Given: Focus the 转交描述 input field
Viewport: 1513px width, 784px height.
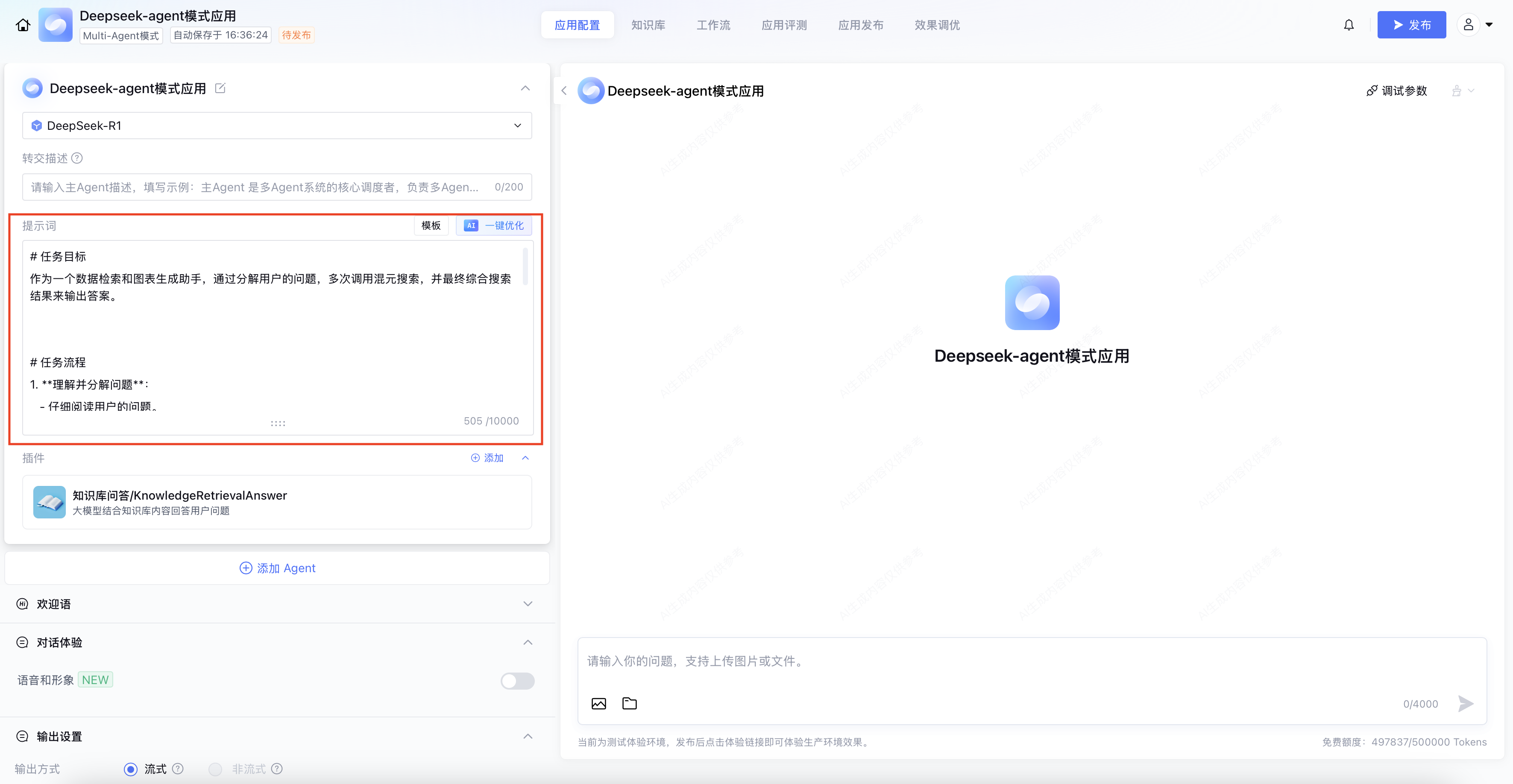Looking at the screenshot, I should pyautogui.click(x=277, y=187).
